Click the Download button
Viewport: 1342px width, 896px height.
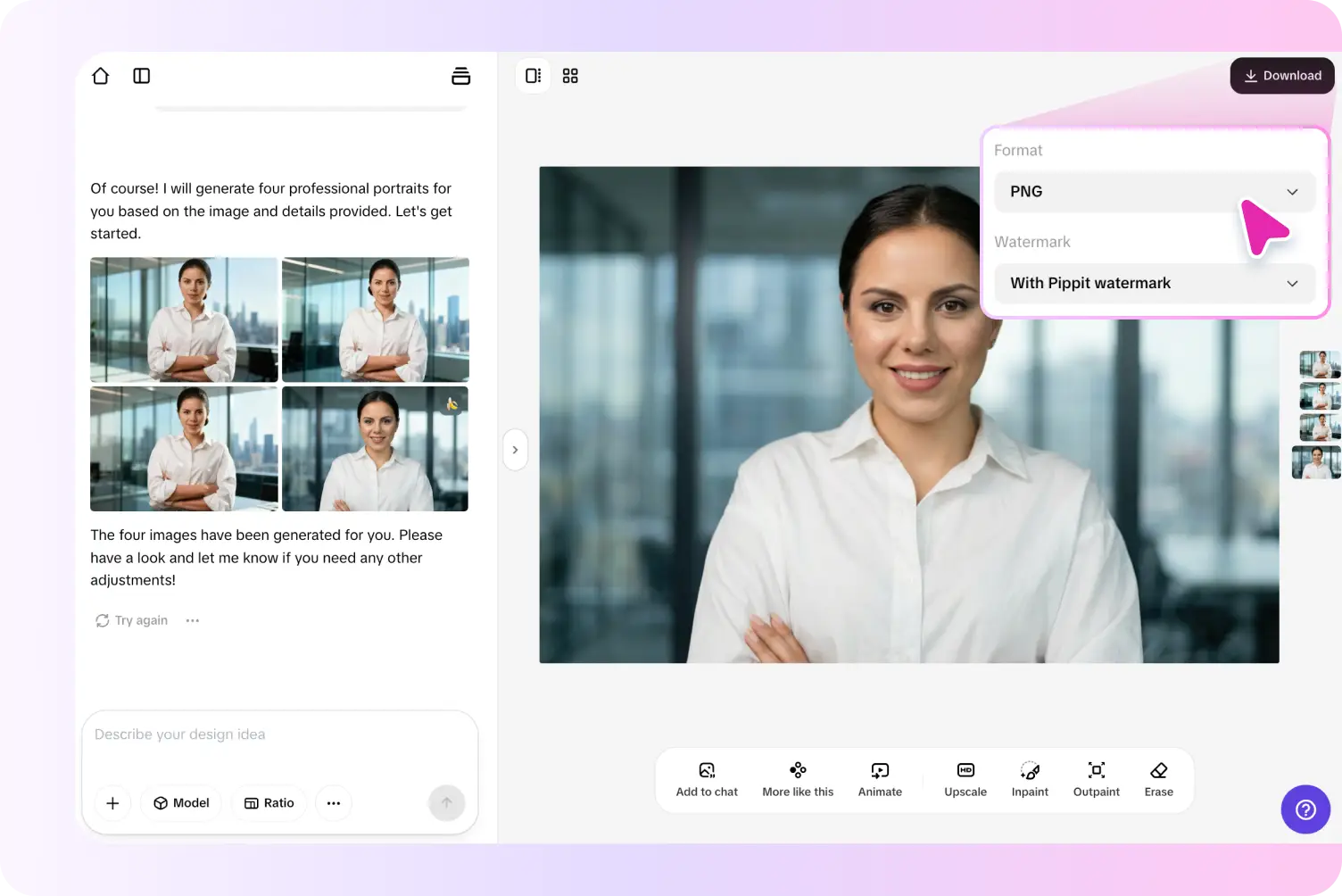(1282, 76)
